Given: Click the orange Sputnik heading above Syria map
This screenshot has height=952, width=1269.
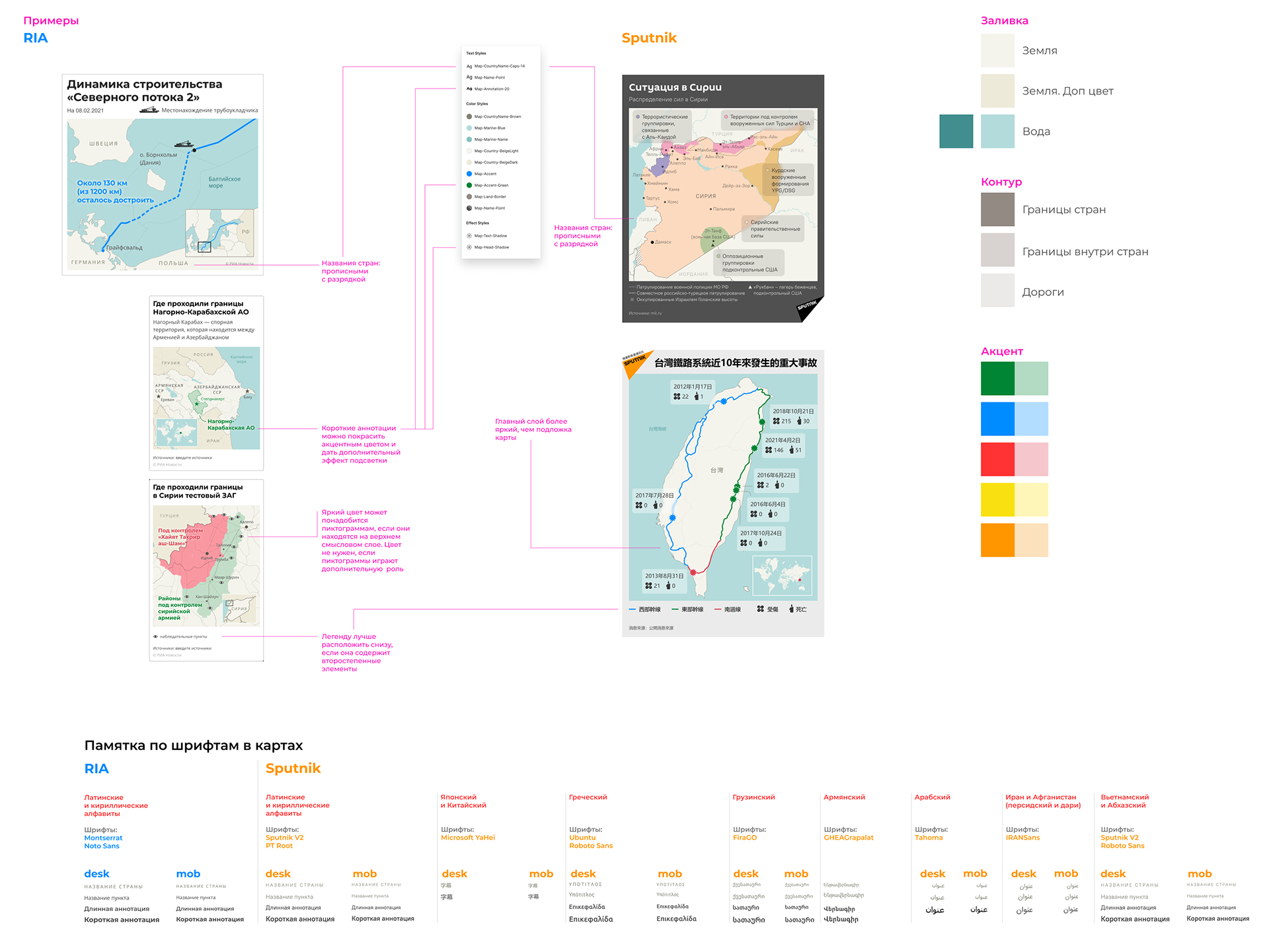Looking at the screenshot, I should point(649,38).
